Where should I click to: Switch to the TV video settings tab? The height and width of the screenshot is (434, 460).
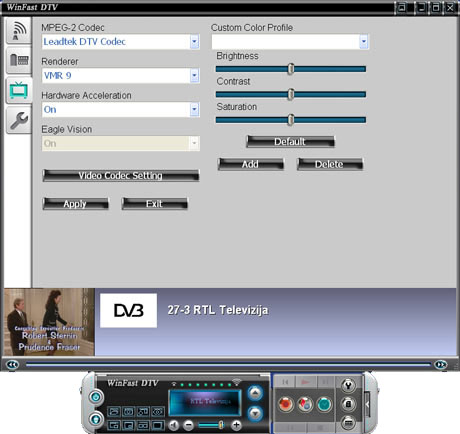click(x=19, y=90)
